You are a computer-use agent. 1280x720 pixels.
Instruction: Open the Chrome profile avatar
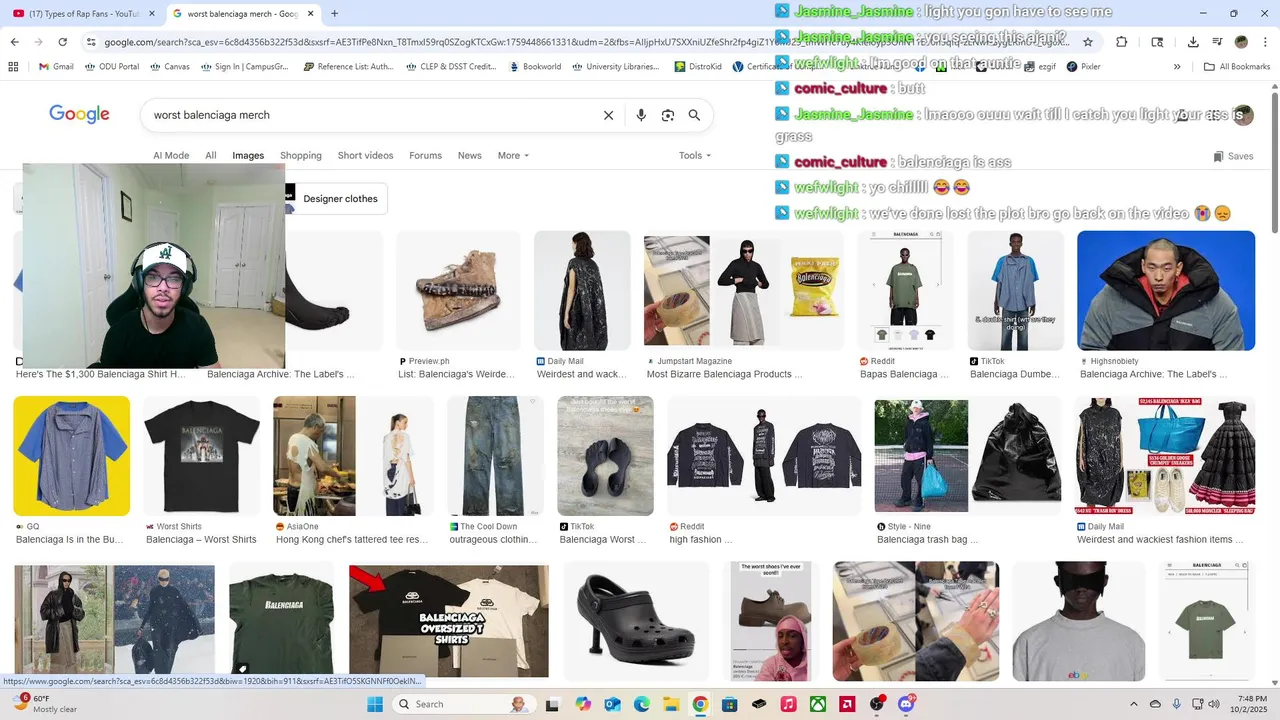point(1241,42)
